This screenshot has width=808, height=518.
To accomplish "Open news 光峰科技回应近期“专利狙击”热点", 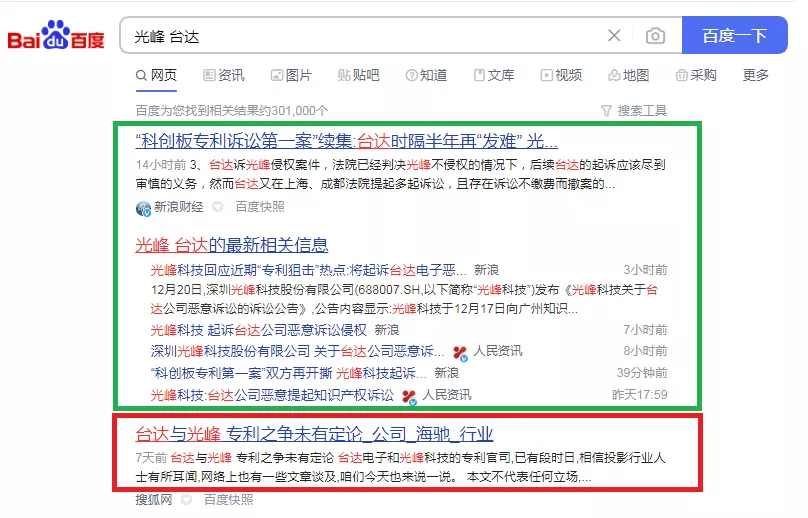I will tap(308, 270).
